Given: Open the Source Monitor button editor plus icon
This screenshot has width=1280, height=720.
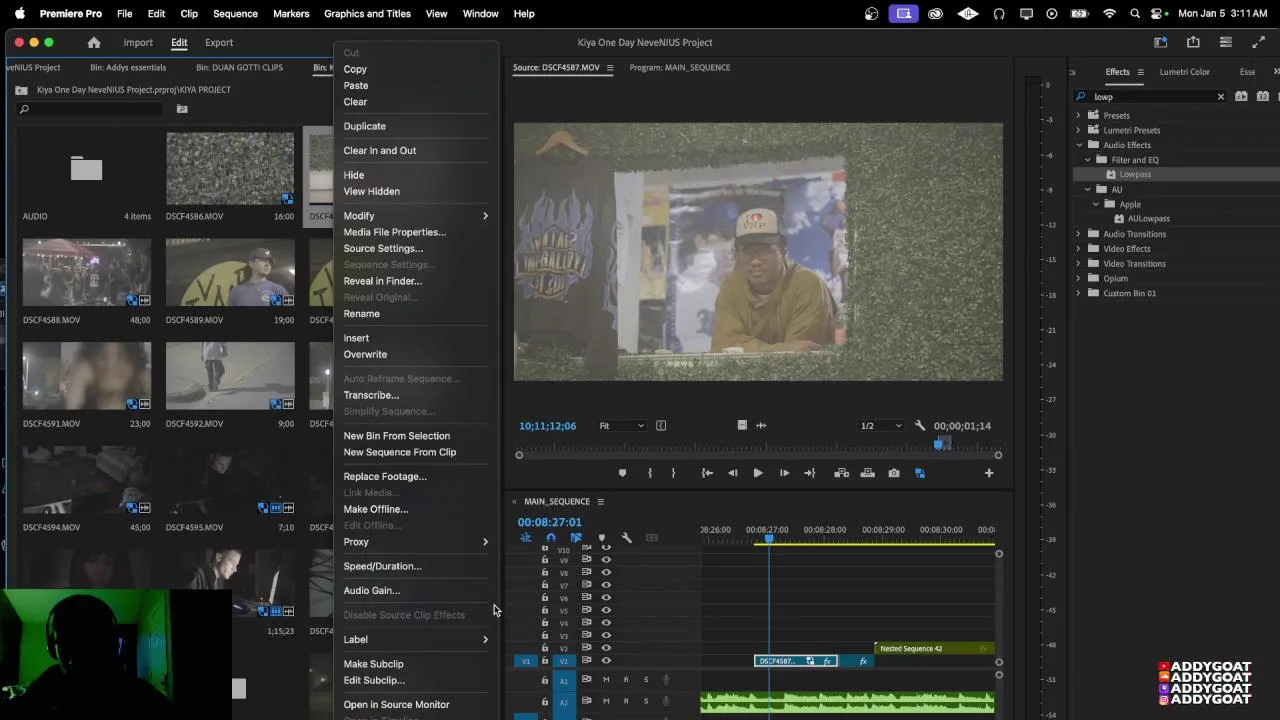Looking at the screenshot, I should coord(989,473).
